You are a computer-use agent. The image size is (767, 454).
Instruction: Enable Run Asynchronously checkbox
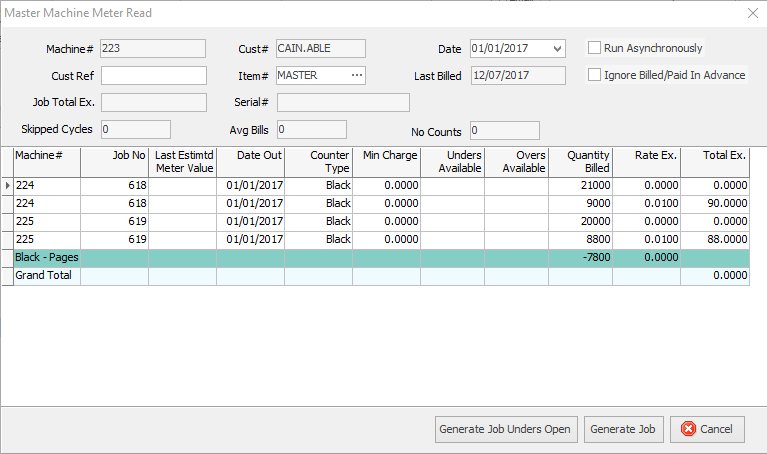(x=594, y=48)
